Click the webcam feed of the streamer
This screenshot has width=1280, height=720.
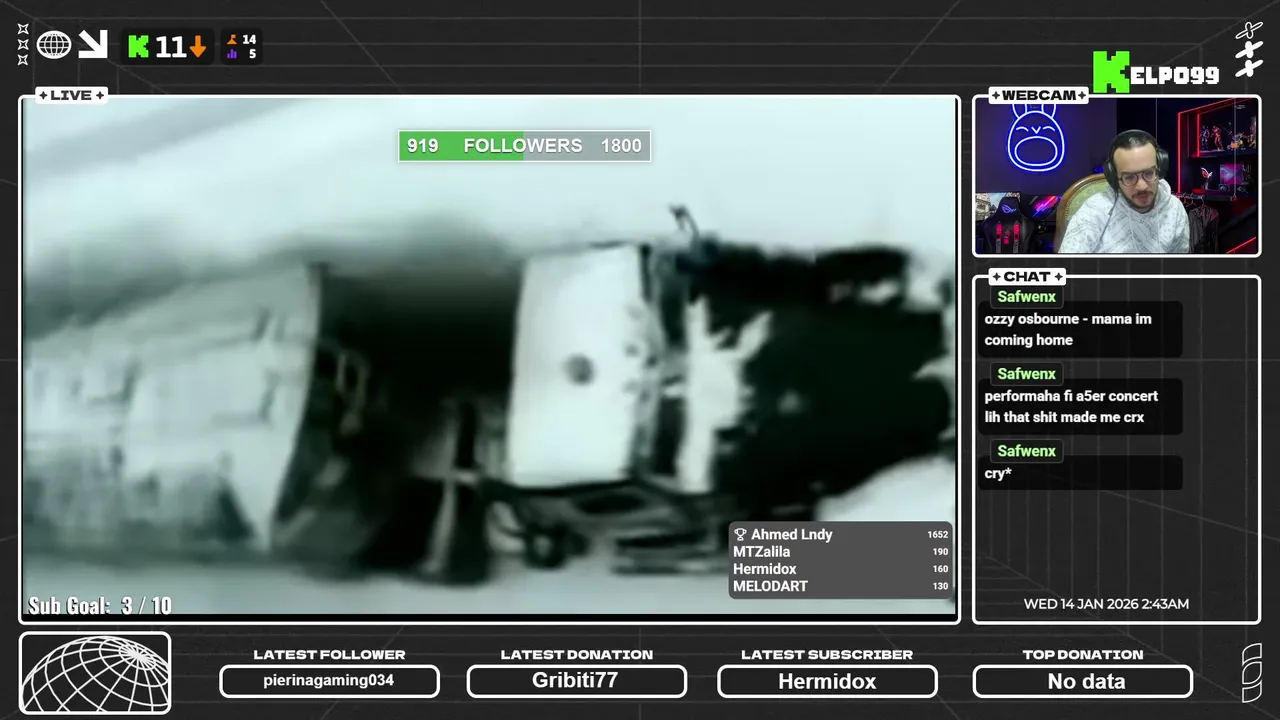[x=1116, y=176]
